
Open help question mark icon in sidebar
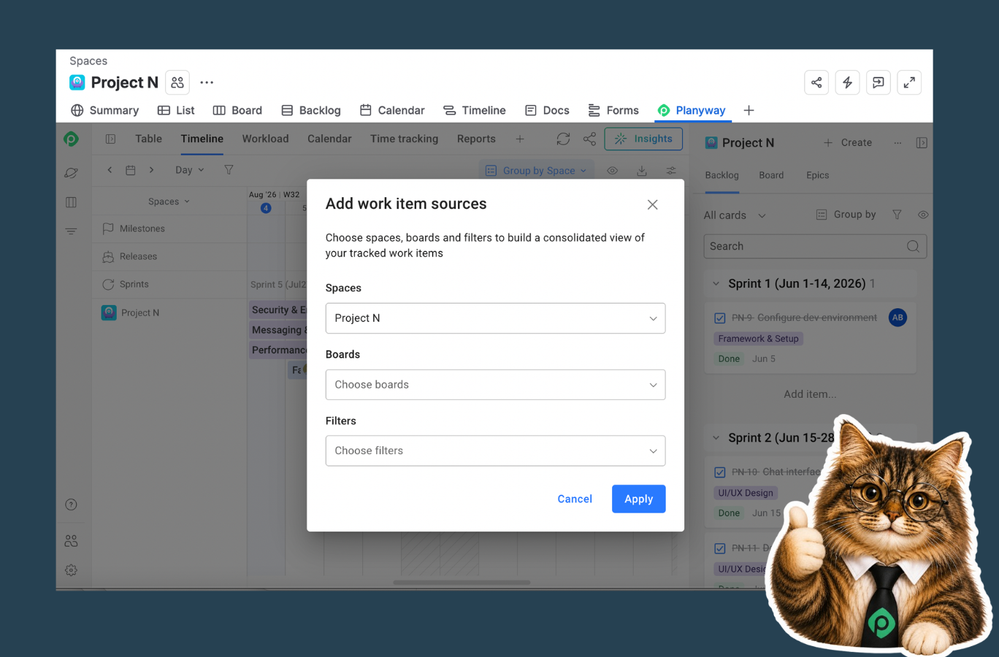tap(71, 505)
